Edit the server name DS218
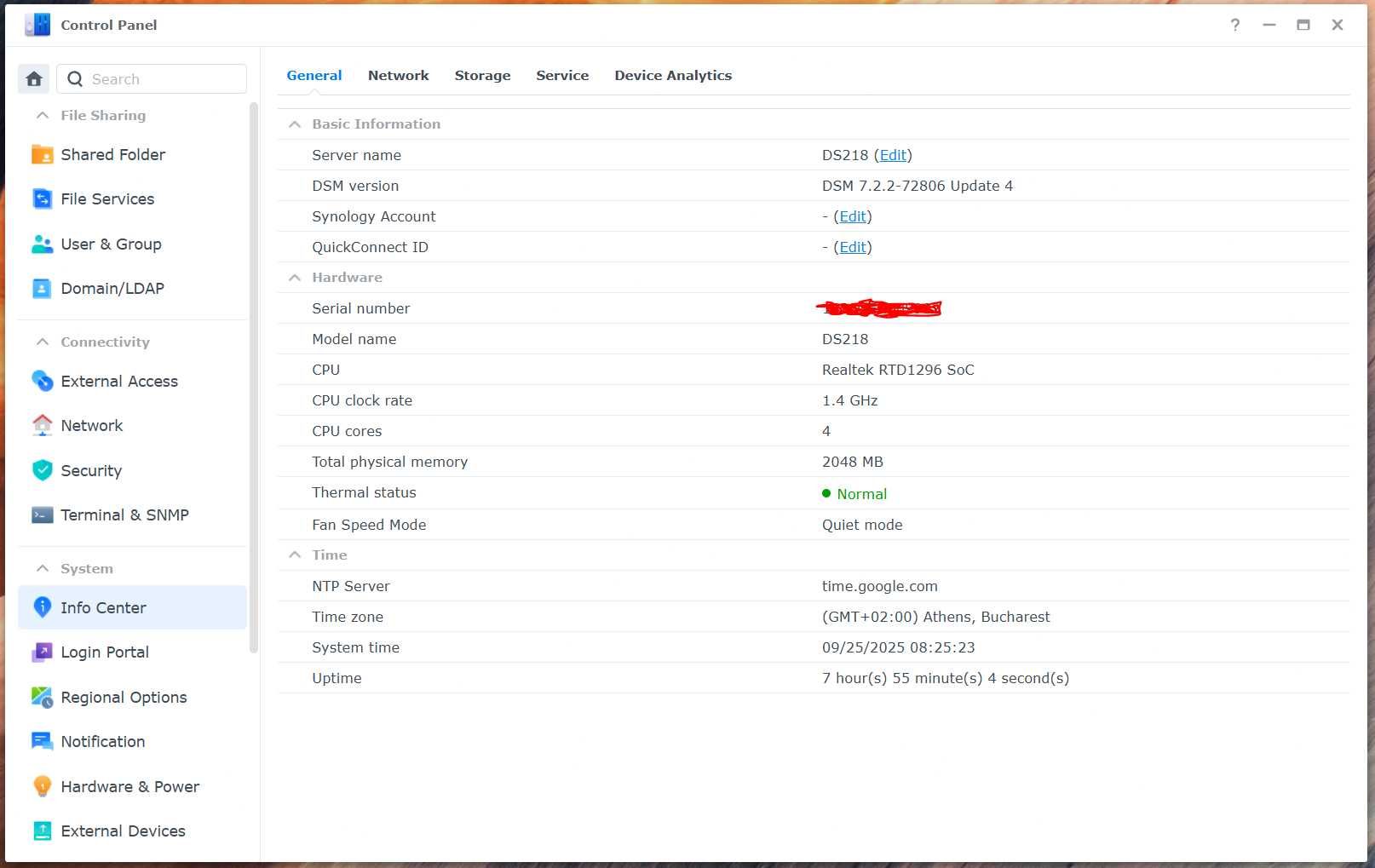Screen dimensions: 1375x868 (x=893, y=155)
